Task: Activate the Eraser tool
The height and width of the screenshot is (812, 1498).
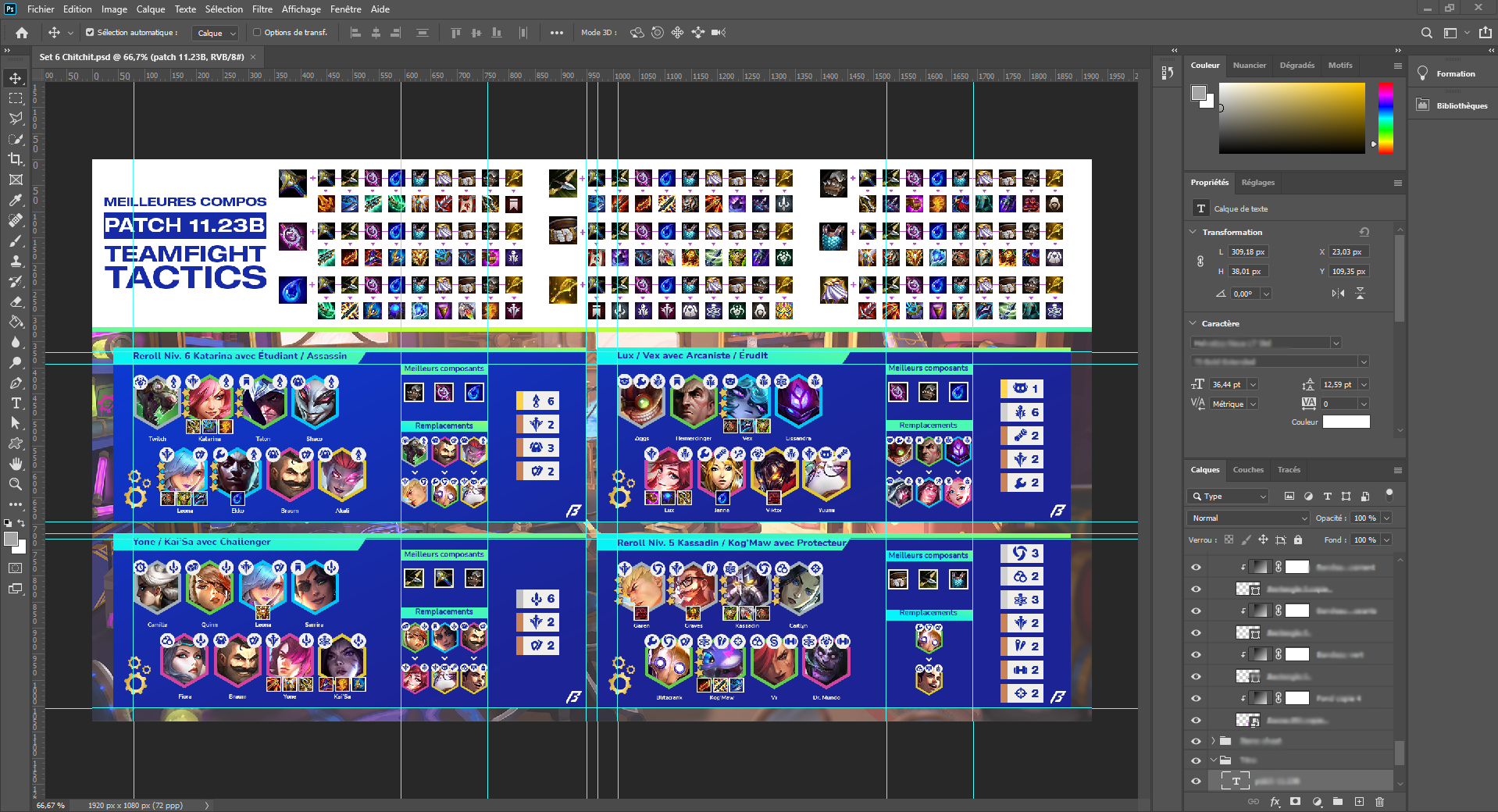Action: (x=16, y=301)
